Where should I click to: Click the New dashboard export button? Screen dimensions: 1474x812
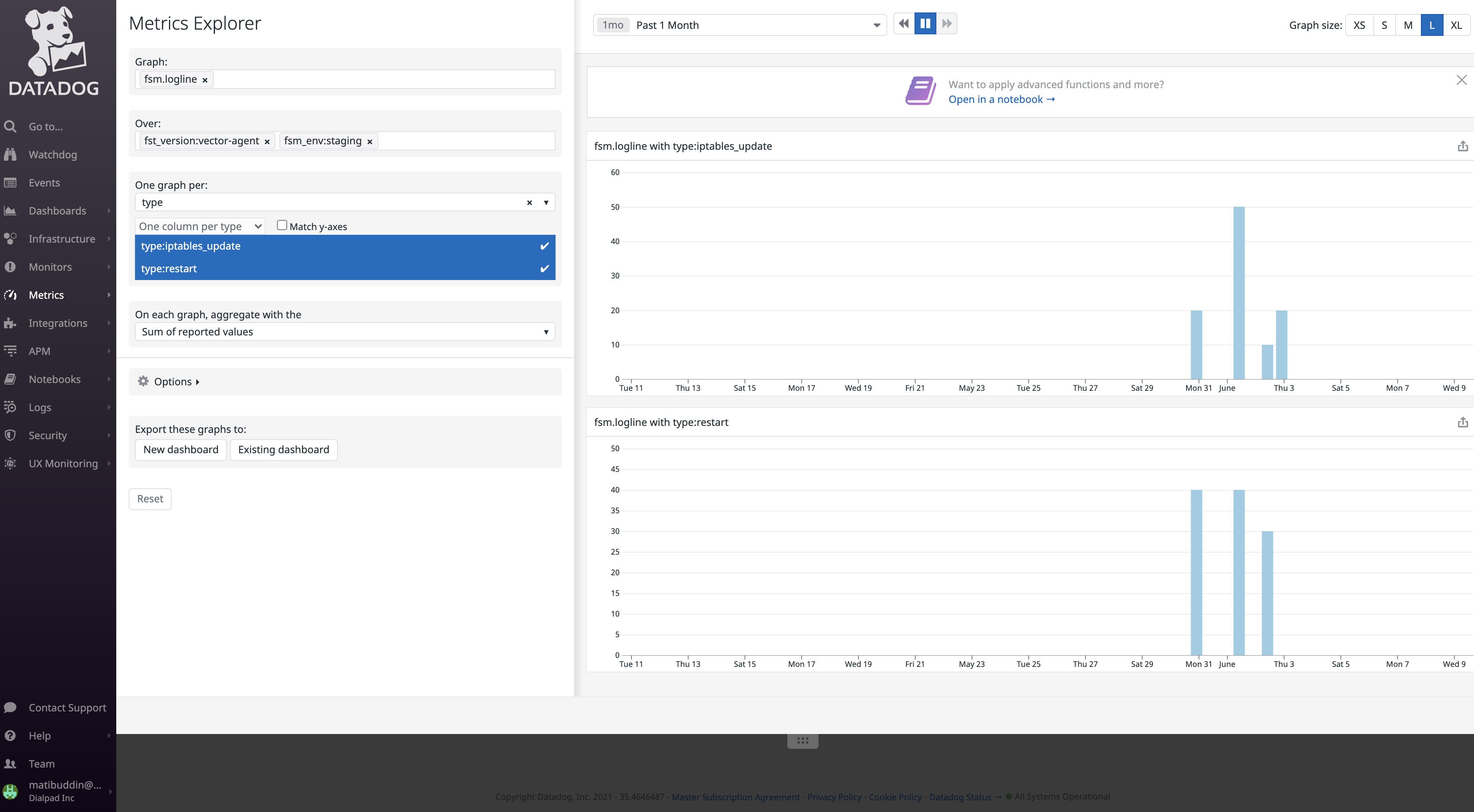coord(180,449)
